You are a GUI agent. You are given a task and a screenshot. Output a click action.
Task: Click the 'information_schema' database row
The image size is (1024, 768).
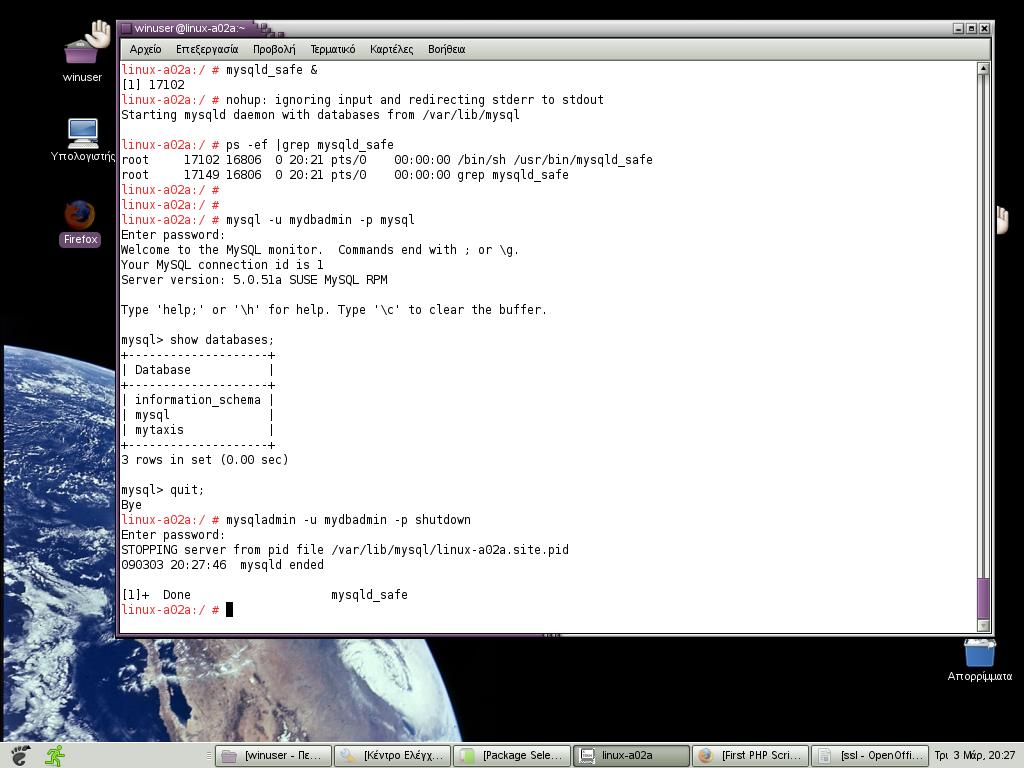coord(197,400)
